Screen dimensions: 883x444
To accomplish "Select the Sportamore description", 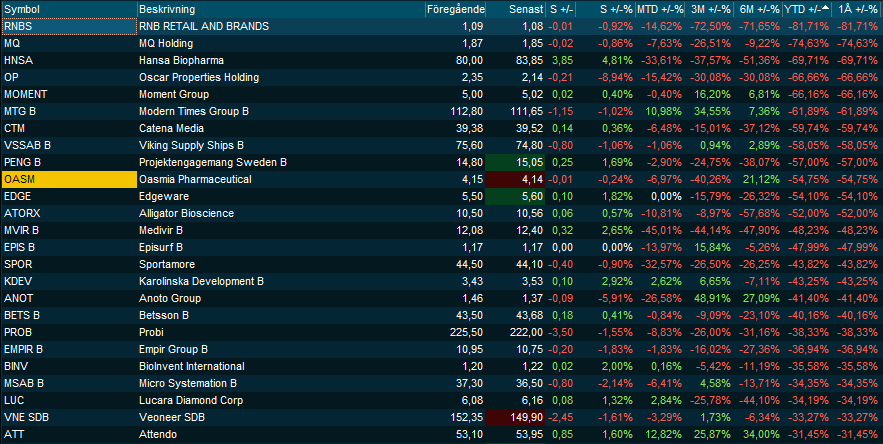I will click(x=167, y=264).
